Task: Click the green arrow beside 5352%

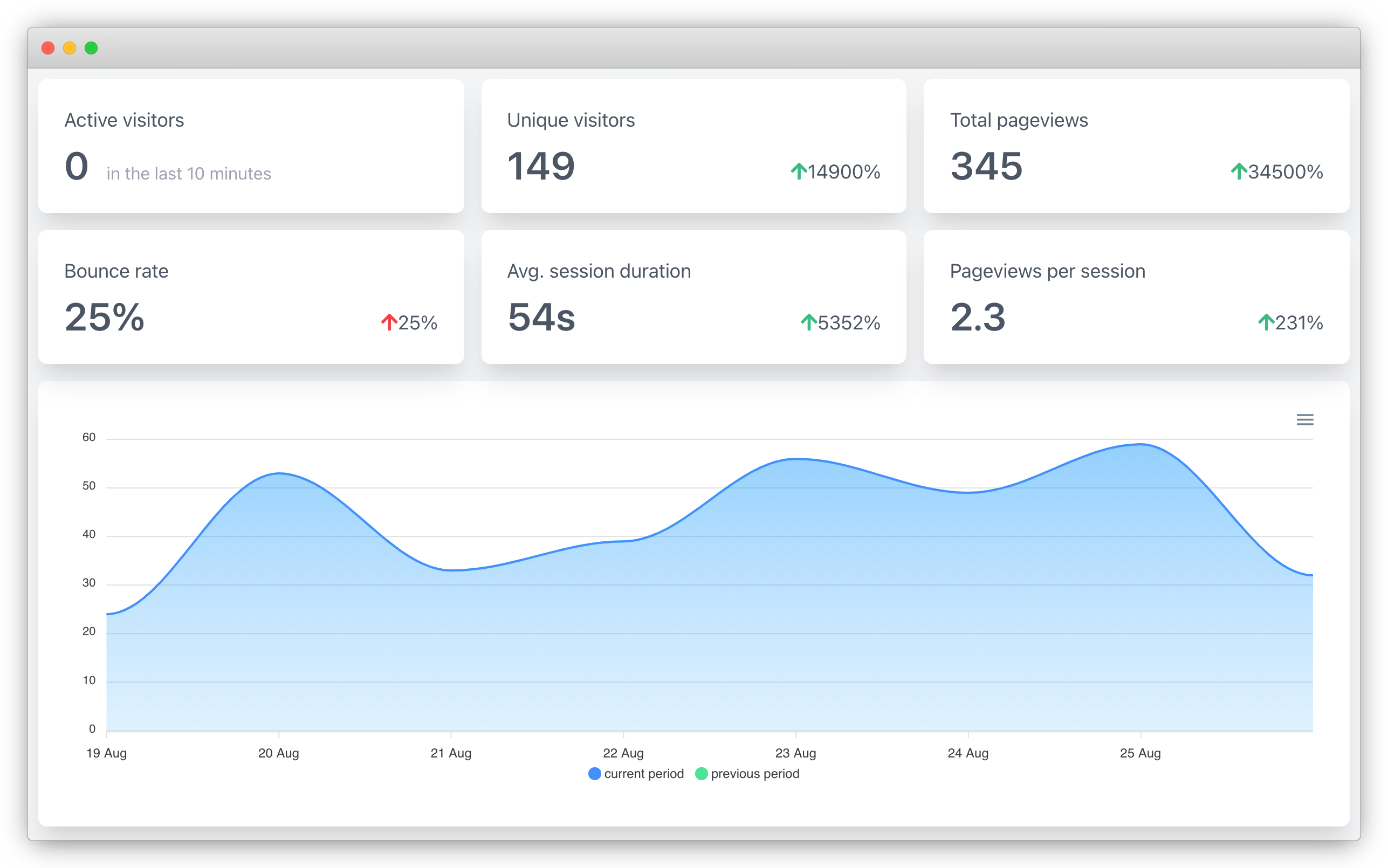Action: pos(809,322)
